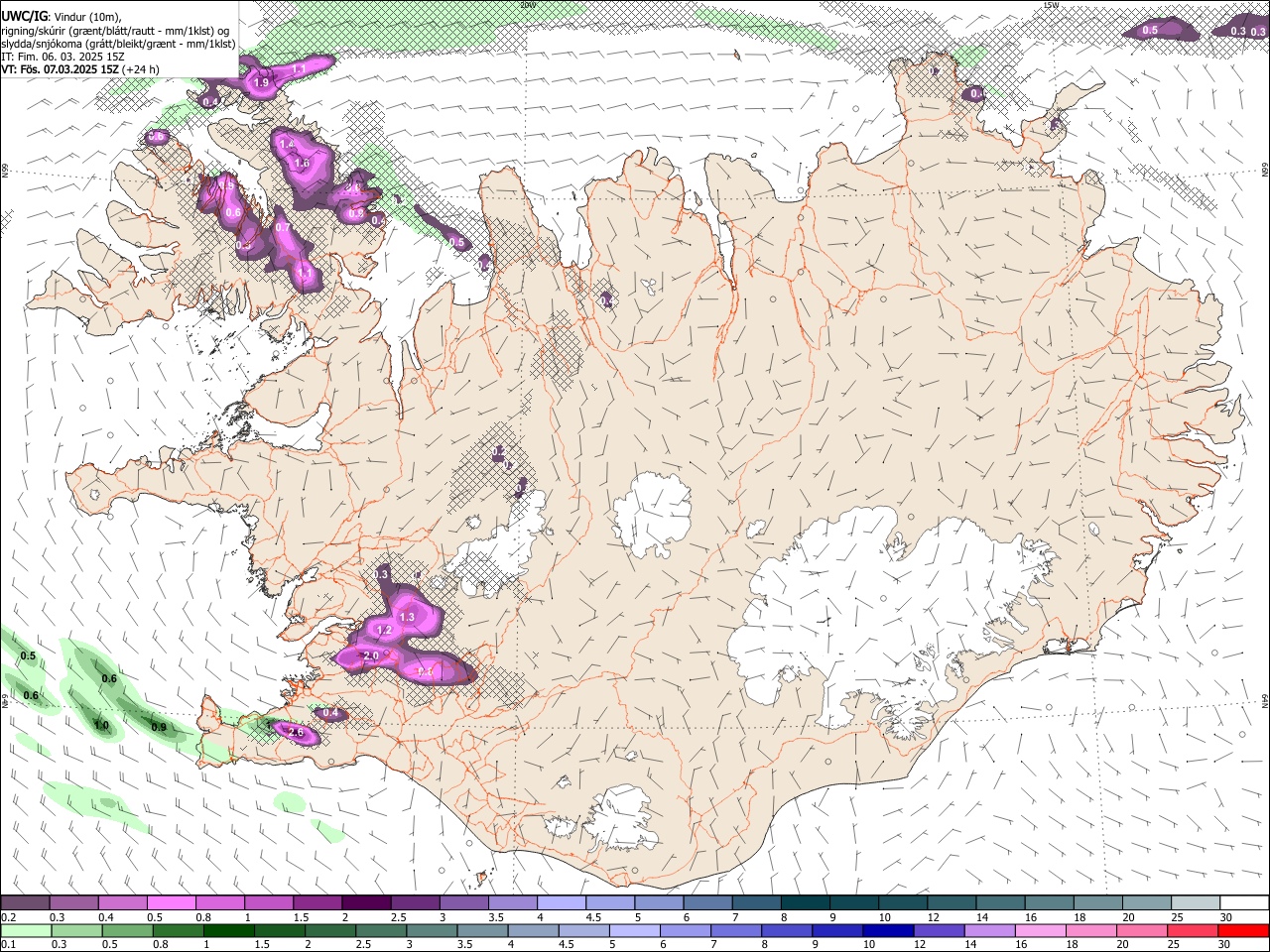Viewport: 1270px width, 952px height.
Task: Select the "IT: Fim. 06. 03. 2025 15Z" line
Action: click(63, 58)
